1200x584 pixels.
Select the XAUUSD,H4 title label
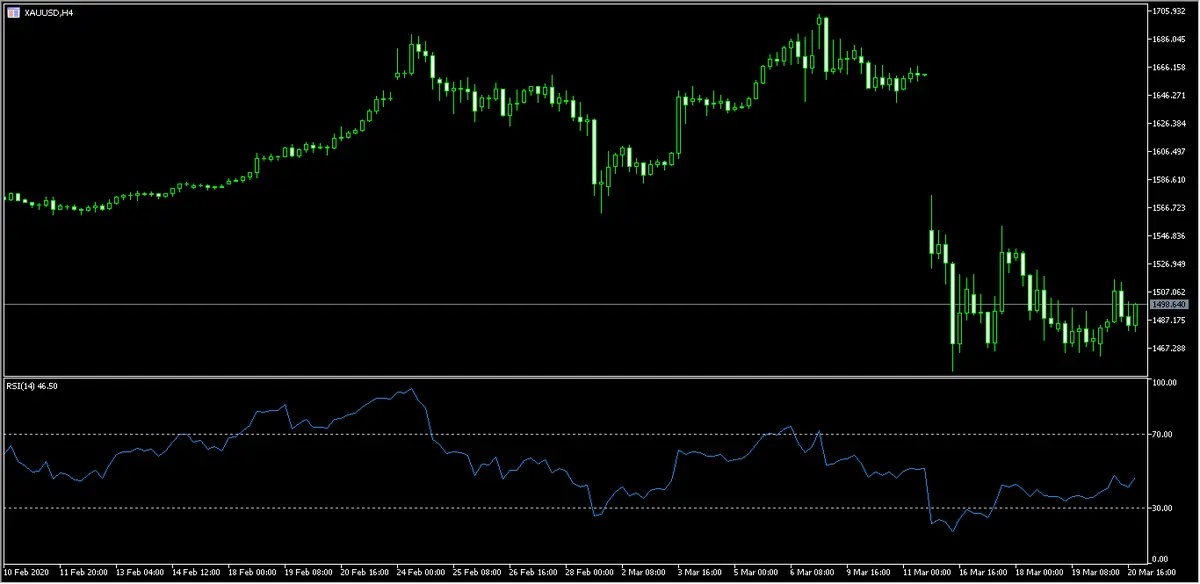(48, 14)
